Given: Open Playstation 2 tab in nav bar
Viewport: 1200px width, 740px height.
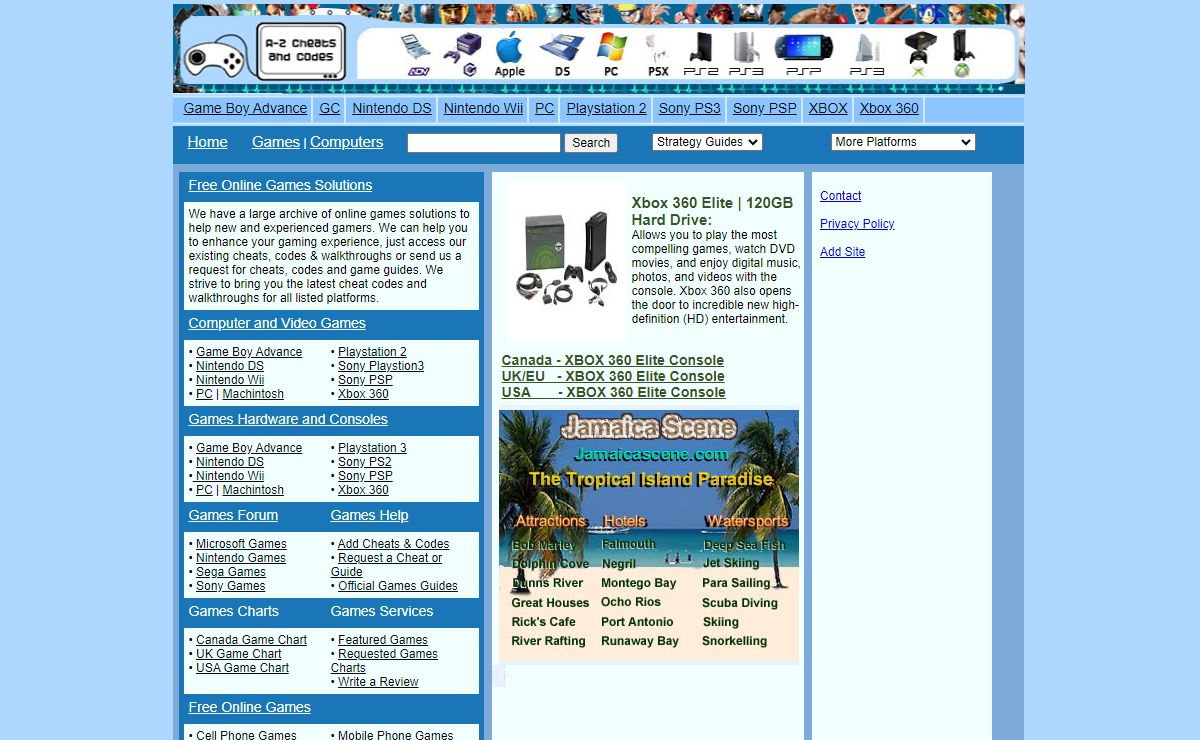Looking at the screenshot, I should (x=606, y=109).
